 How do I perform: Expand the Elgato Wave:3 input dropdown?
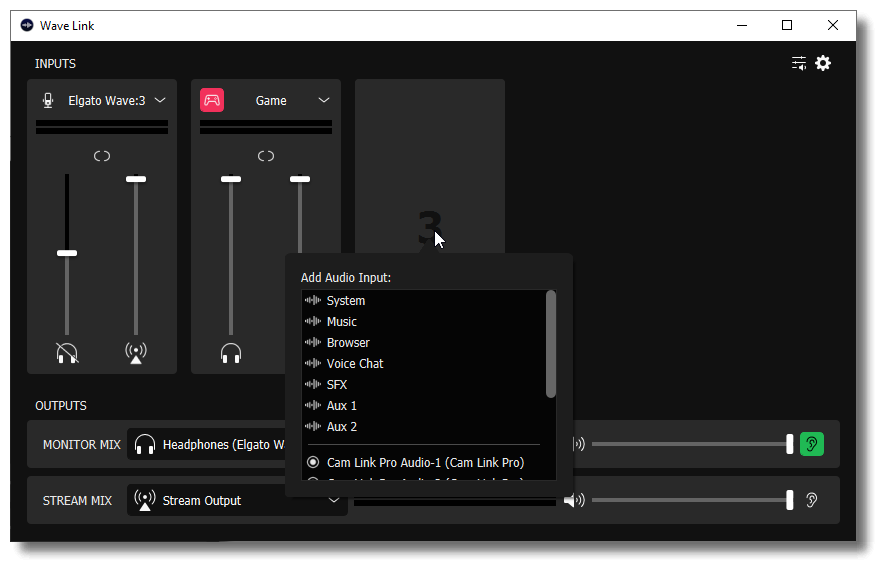pos(160,100)
